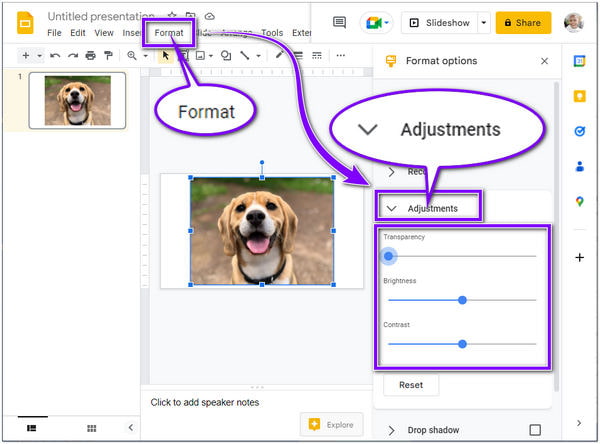Select the line tool
Screen dimensions: 600x444
tap(245, 56)
